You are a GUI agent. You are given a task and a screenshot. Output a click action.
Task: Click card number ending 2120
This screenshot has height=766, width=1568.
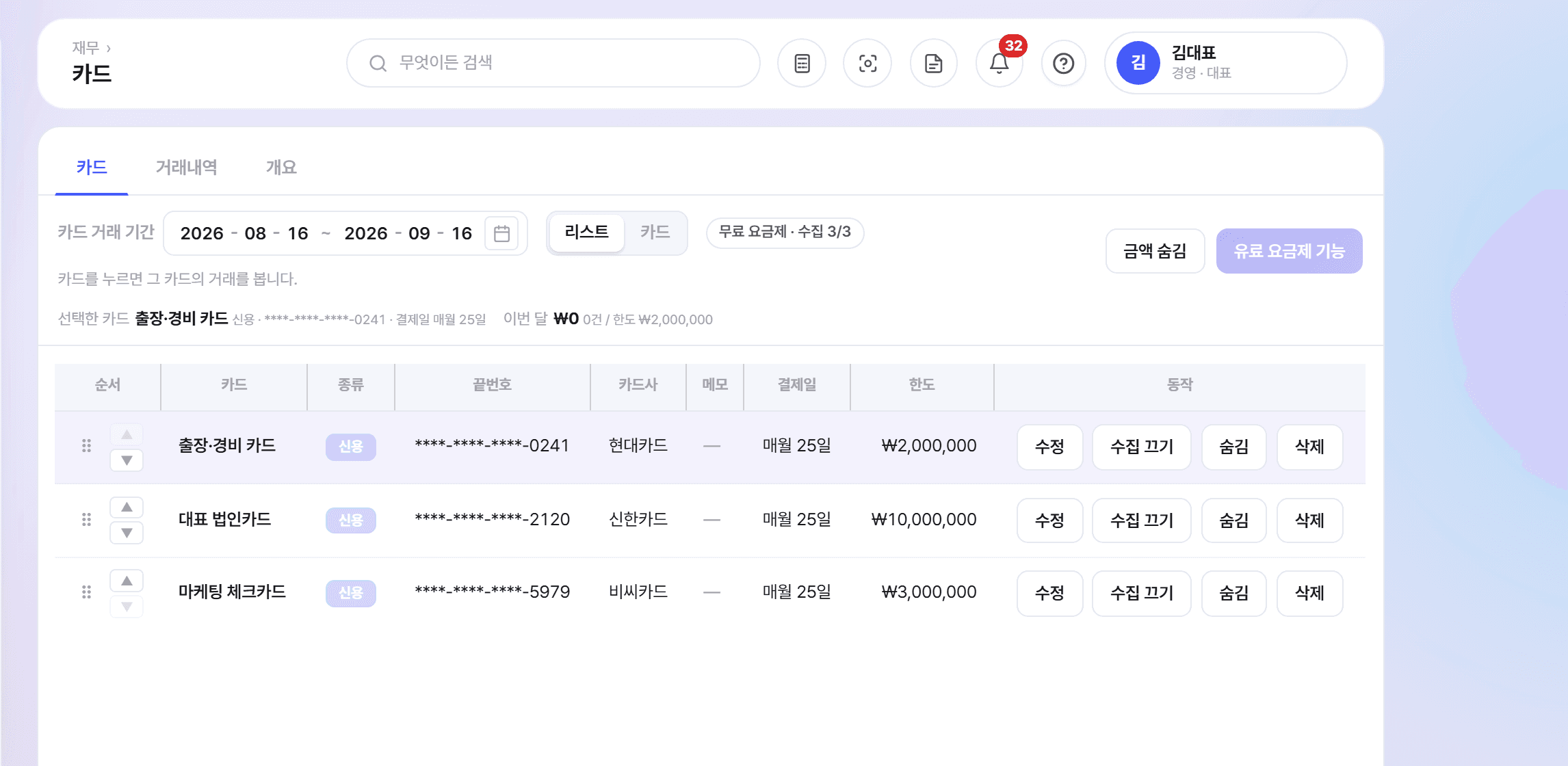[492, 520]
